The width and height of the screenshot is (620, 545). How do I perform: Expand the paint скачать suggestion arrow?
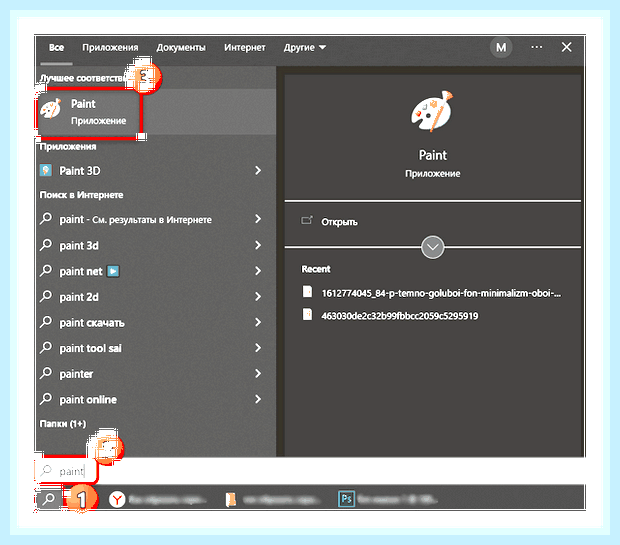point(258,322)
